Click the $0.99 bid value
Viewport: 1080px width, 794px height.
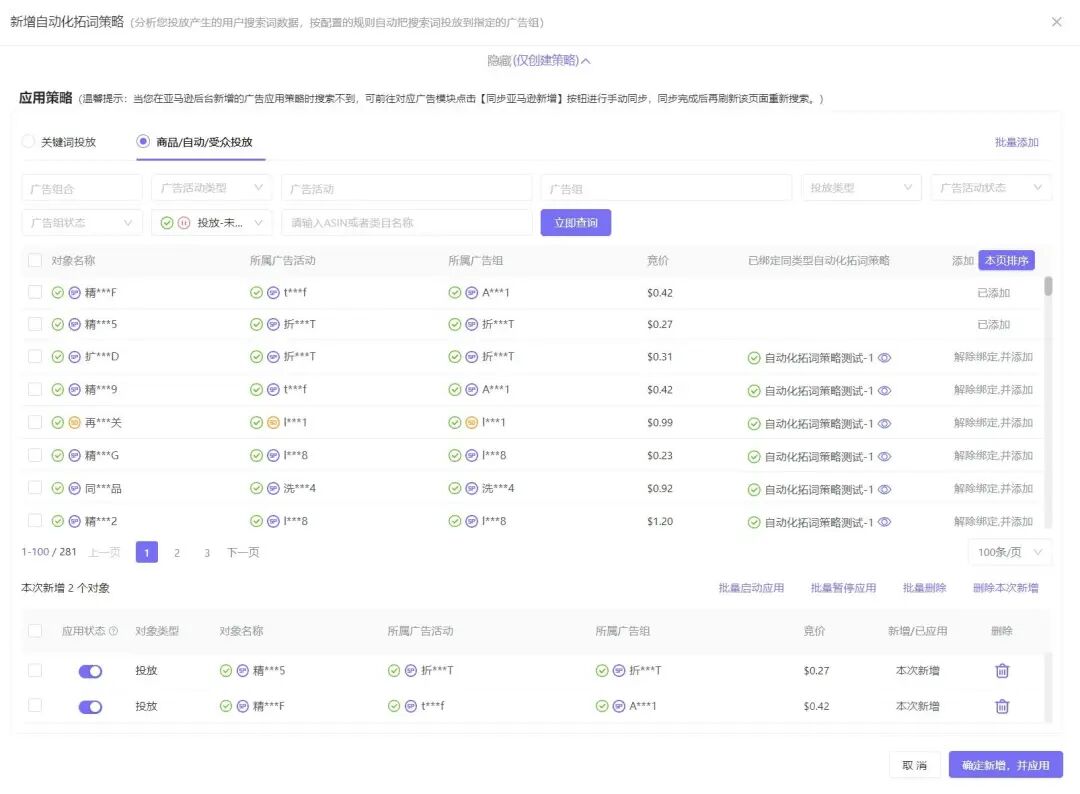(x=660, y=422)
